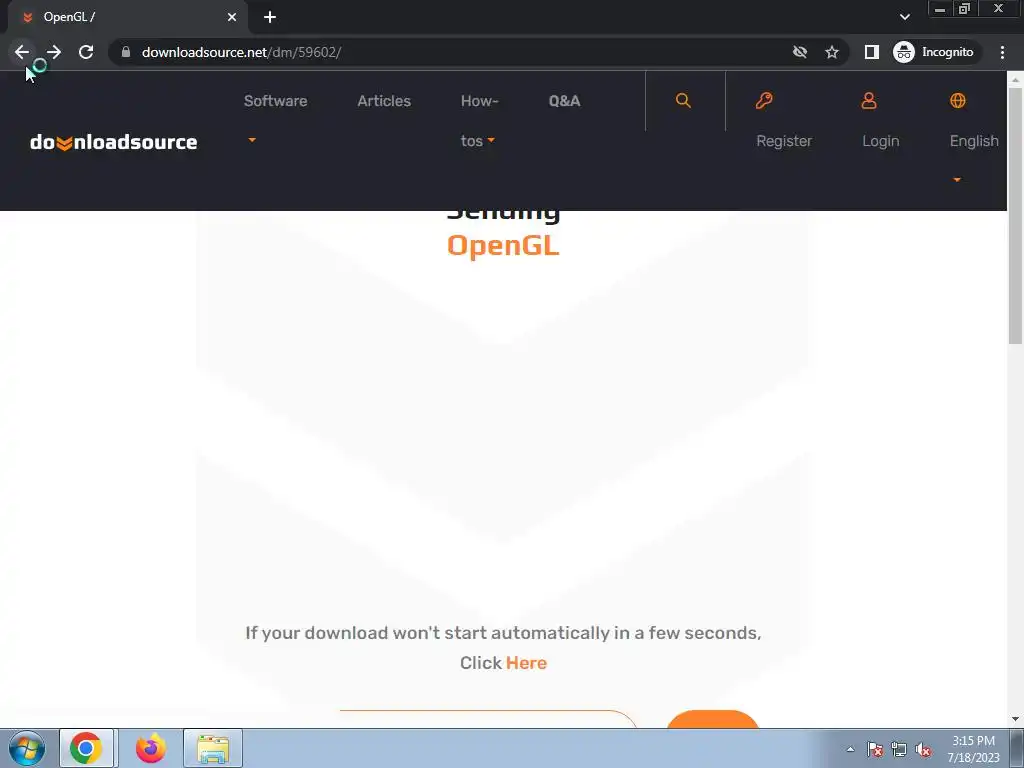This screenshot has height=768, width=1024.
Task: Open the Incognito profile button
Action: click(934, 52)
